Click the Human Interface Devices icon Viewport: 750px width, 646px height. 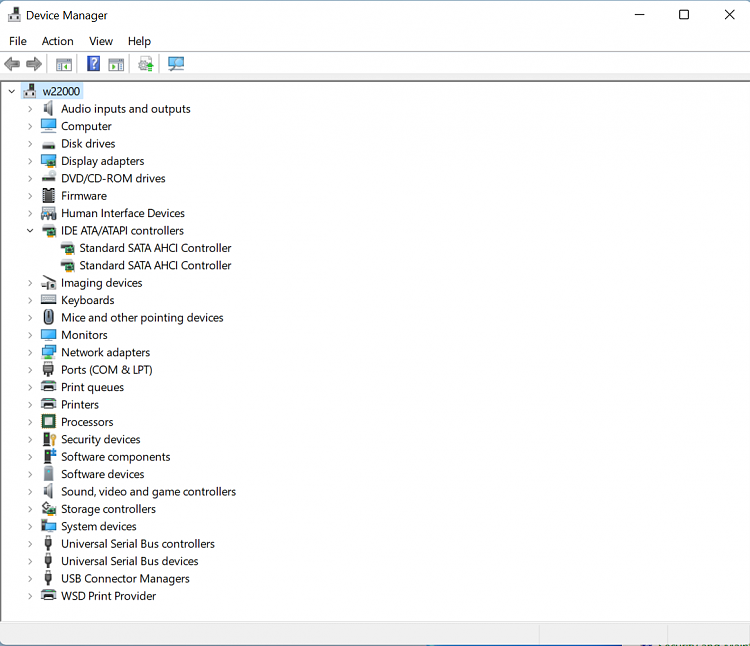point(48,213)
